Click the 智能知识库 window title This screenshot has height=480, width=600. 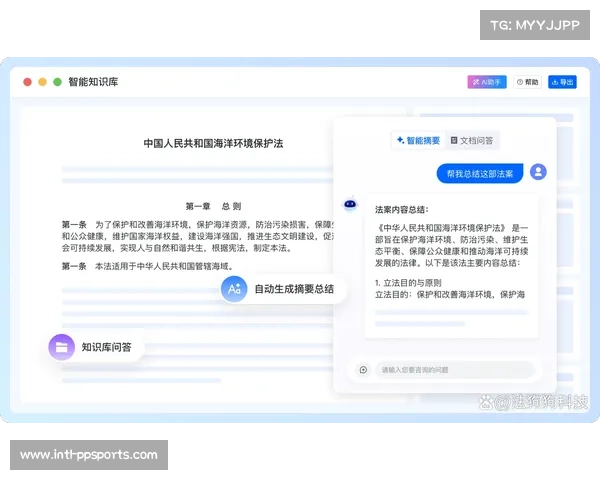(93, 82)
